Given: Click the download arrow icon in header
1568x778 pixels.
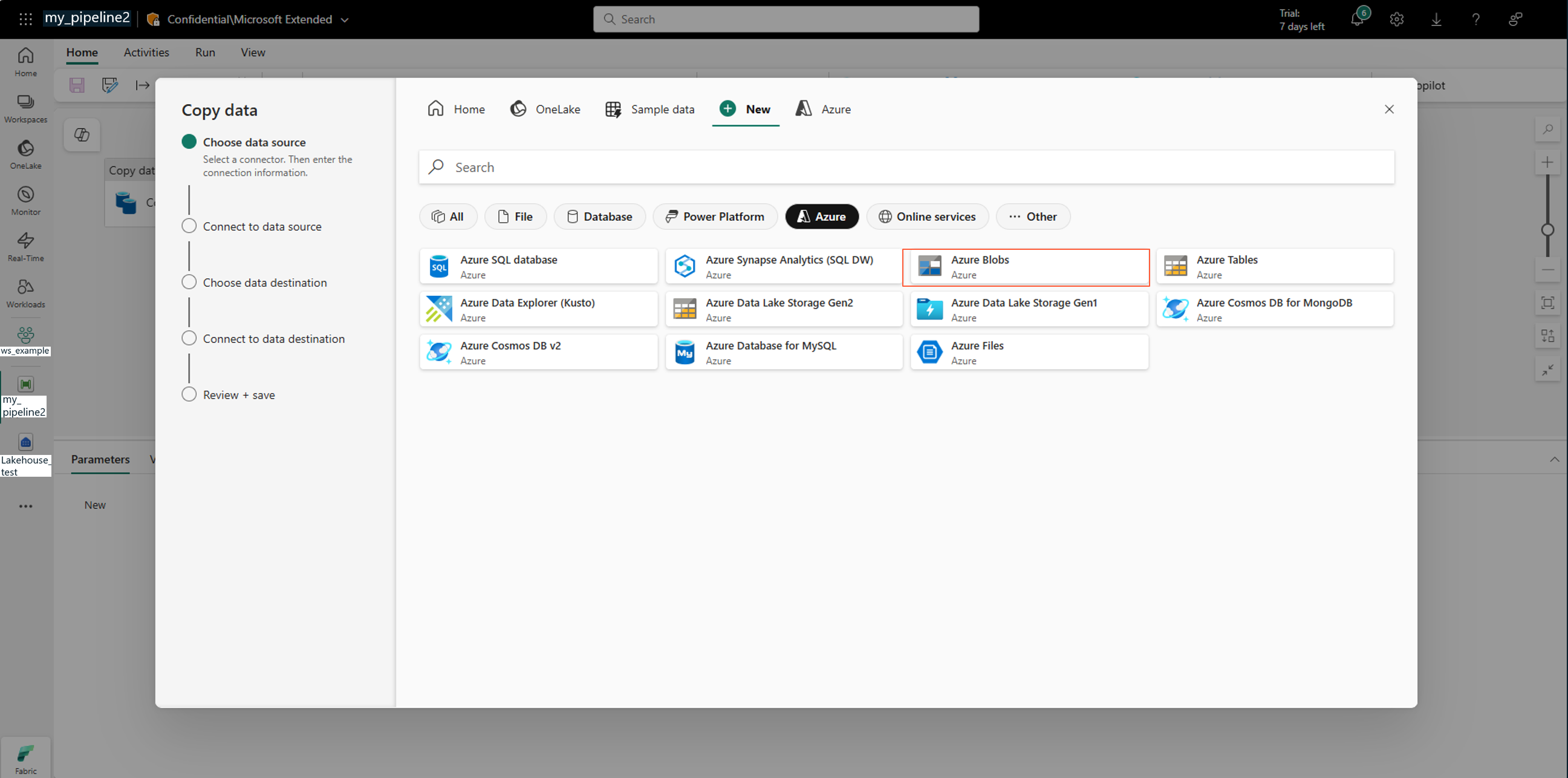Looking at the screenshot, I should coord(1436,19).
